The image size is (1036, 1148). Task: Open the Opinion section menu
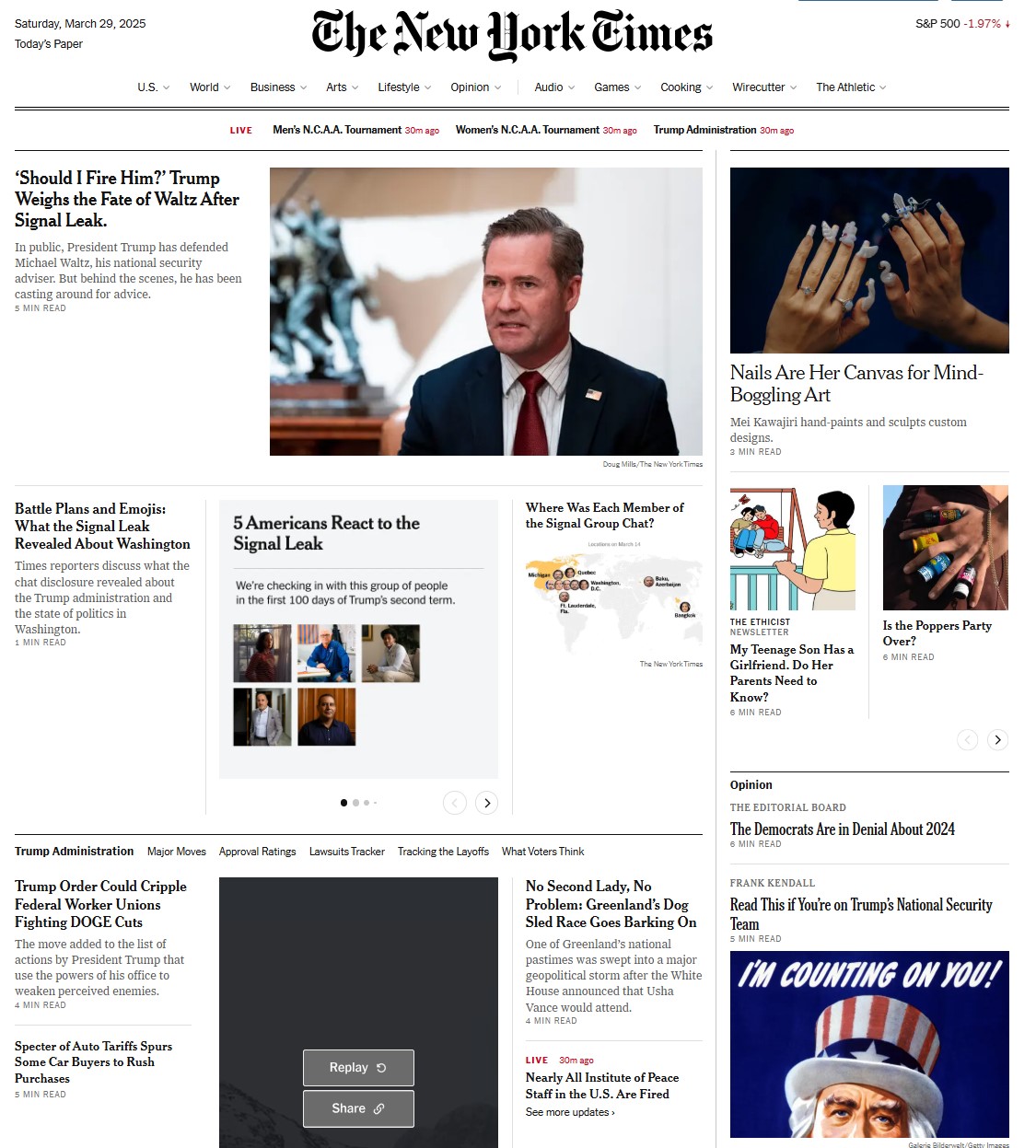click(x=476, y=87)
